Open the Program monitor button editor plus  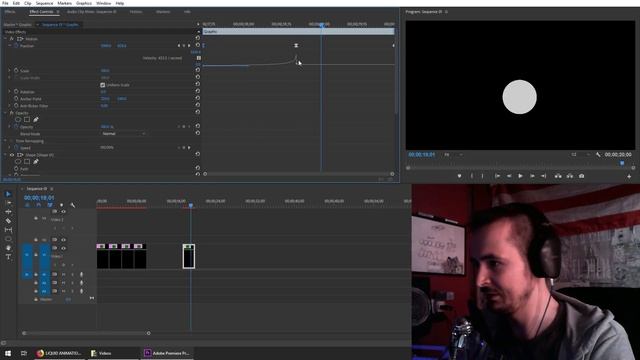[x=629, y=176]
